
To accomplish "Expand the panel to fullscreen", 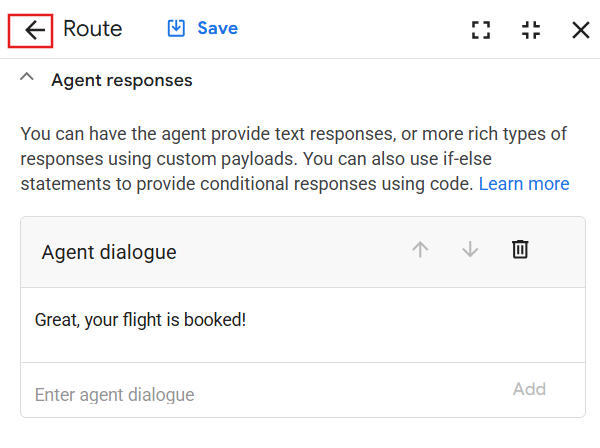I will tap(481, 30).
